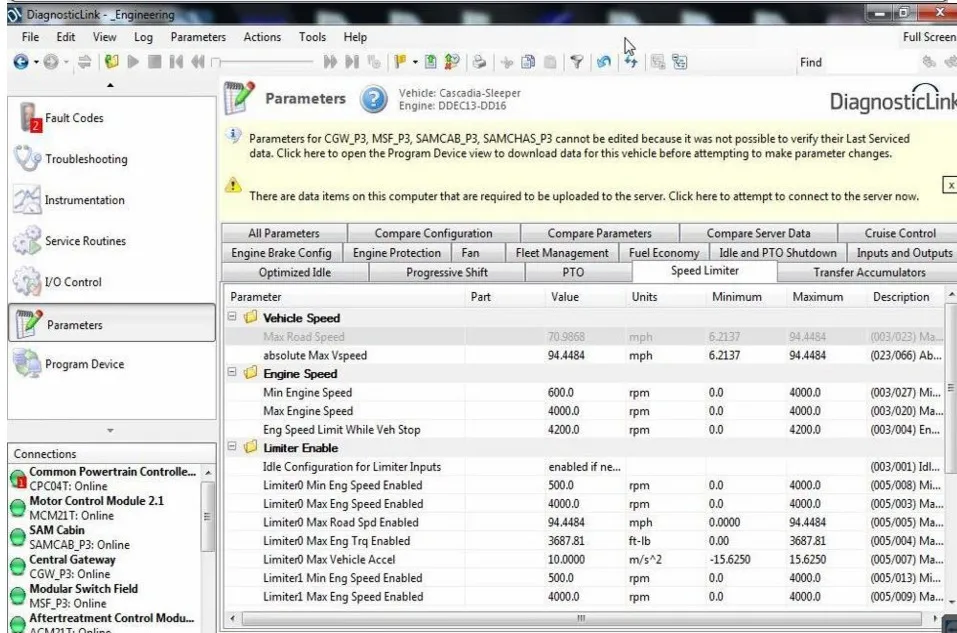Open the Edit menu

[66, 37]
